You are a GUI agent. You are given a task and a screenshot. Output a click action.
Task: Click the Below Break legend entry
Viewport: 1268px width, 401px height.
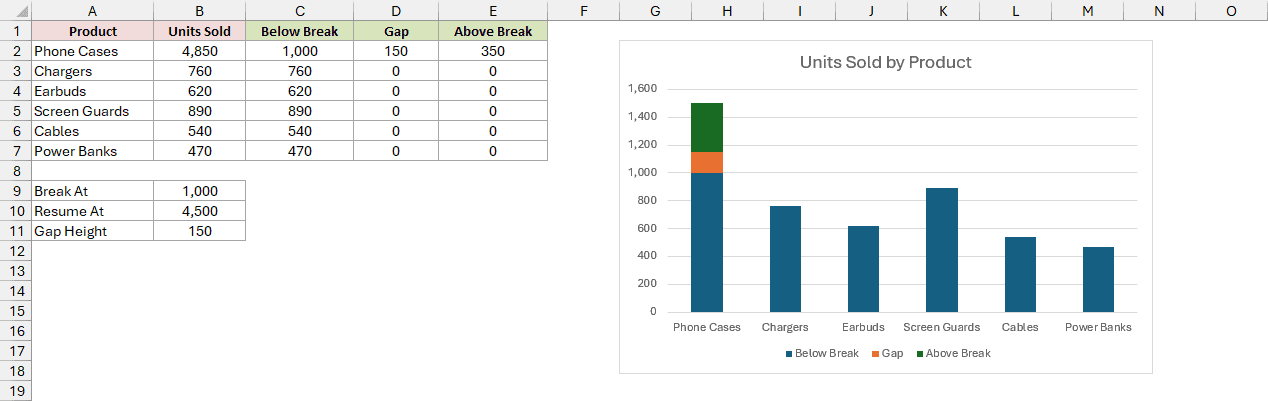[822, 353]
